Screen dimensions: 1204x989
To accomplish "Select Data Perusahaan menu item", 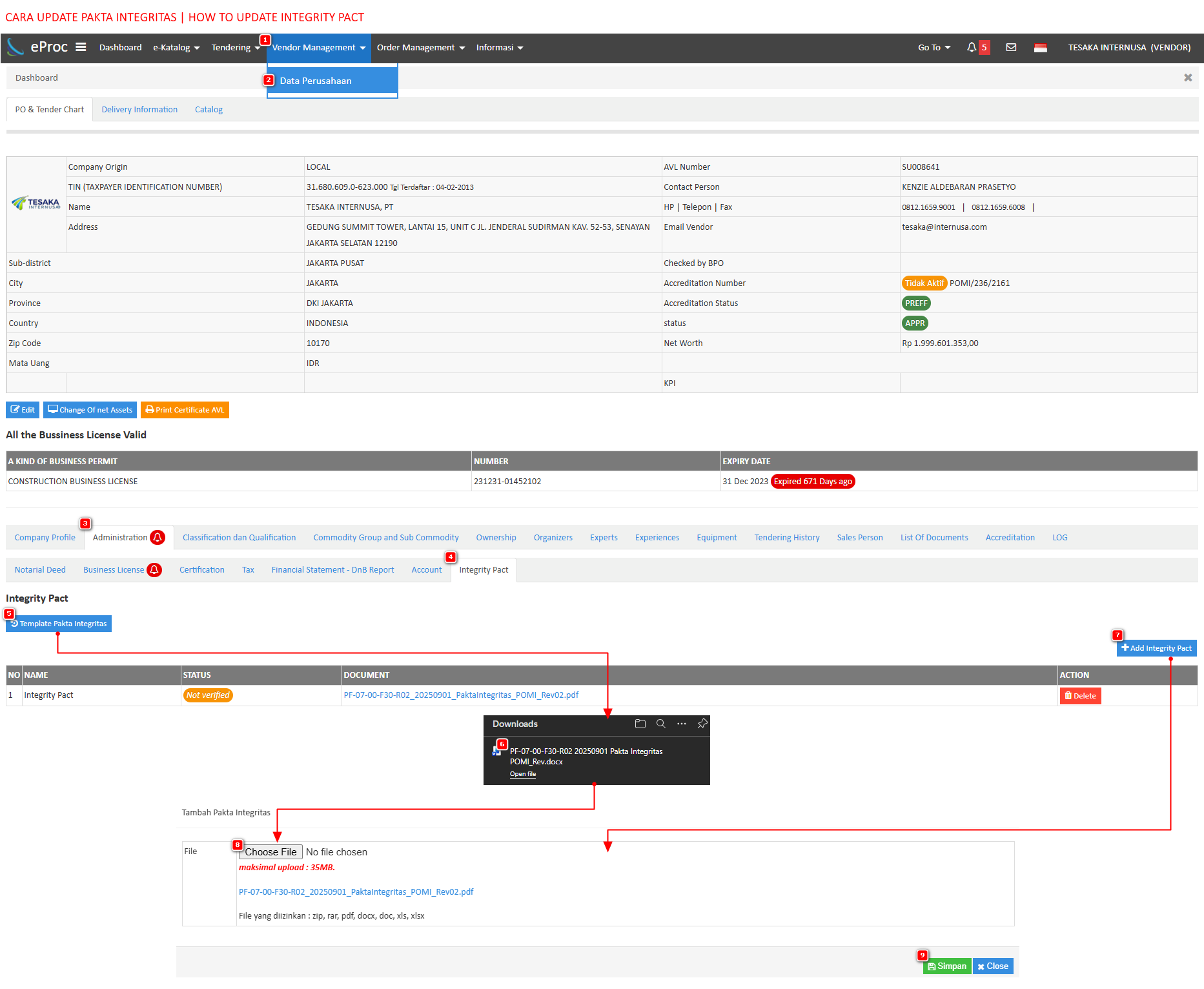I will pyautogui.click(x=316, y=81).
